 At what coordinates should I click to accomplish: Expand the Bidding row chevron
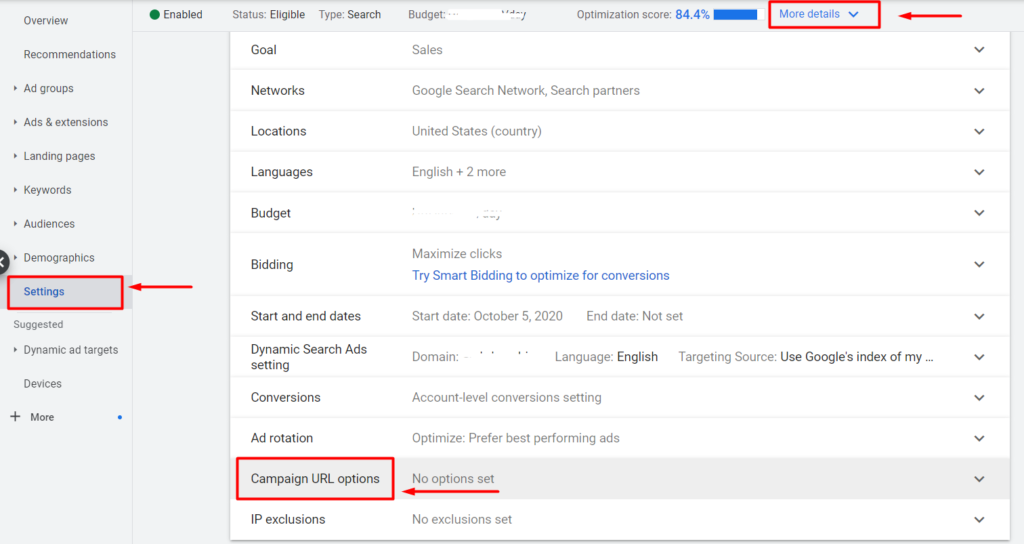tap(979, 264)
